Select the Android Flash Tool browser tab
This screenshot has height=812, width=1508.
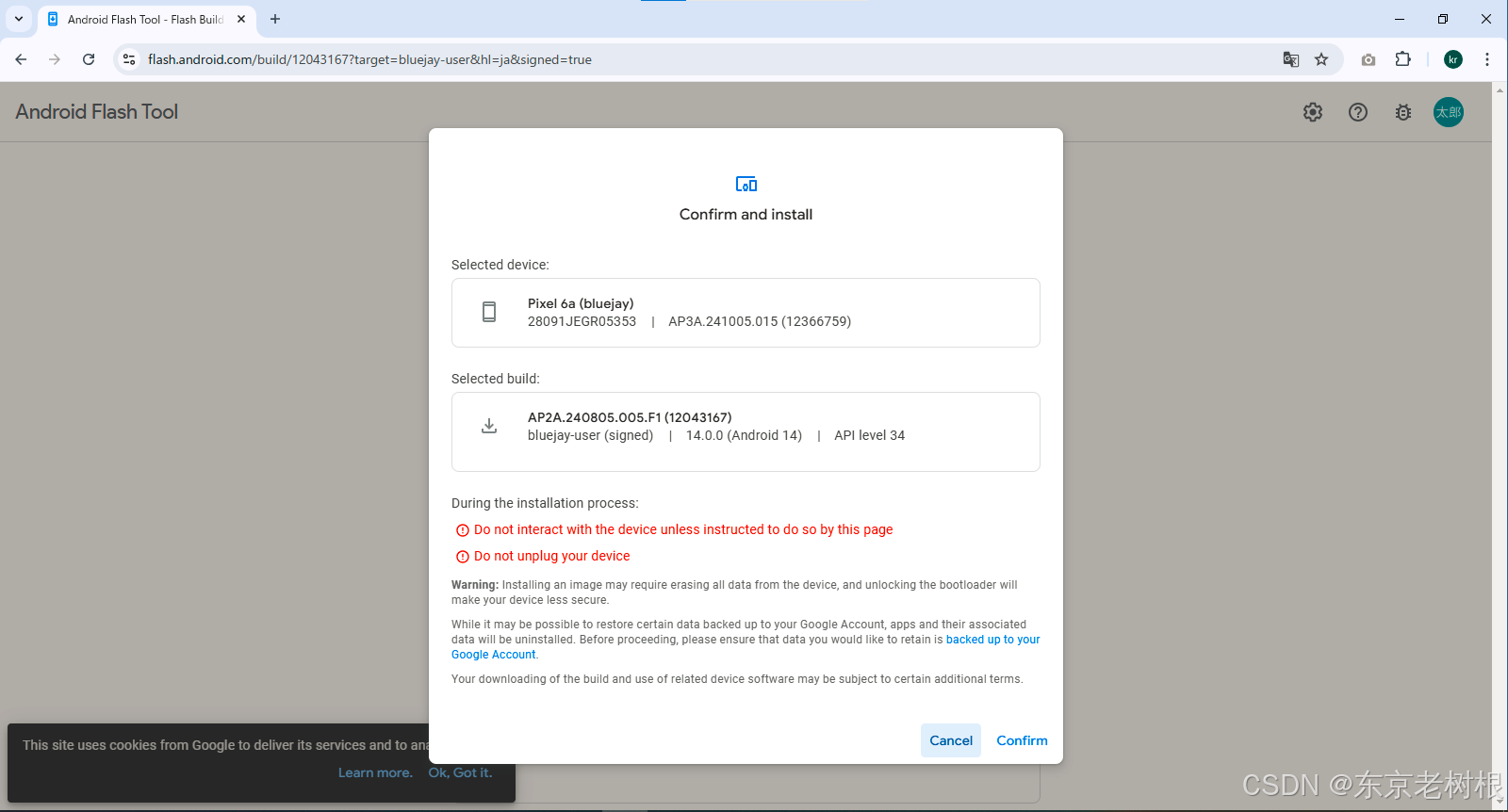pyautogui.click(x=146, y=19)
